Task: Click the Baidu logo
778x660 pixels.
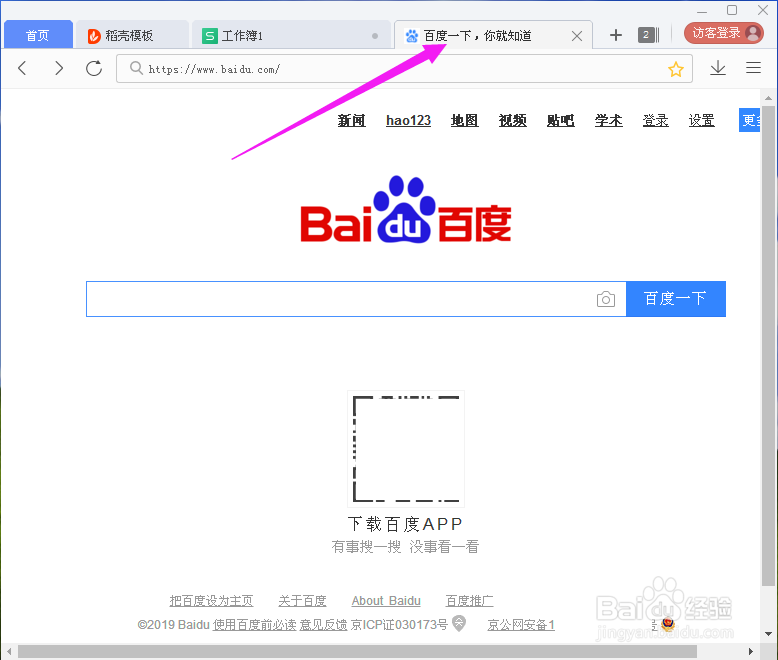Action: 406,209
